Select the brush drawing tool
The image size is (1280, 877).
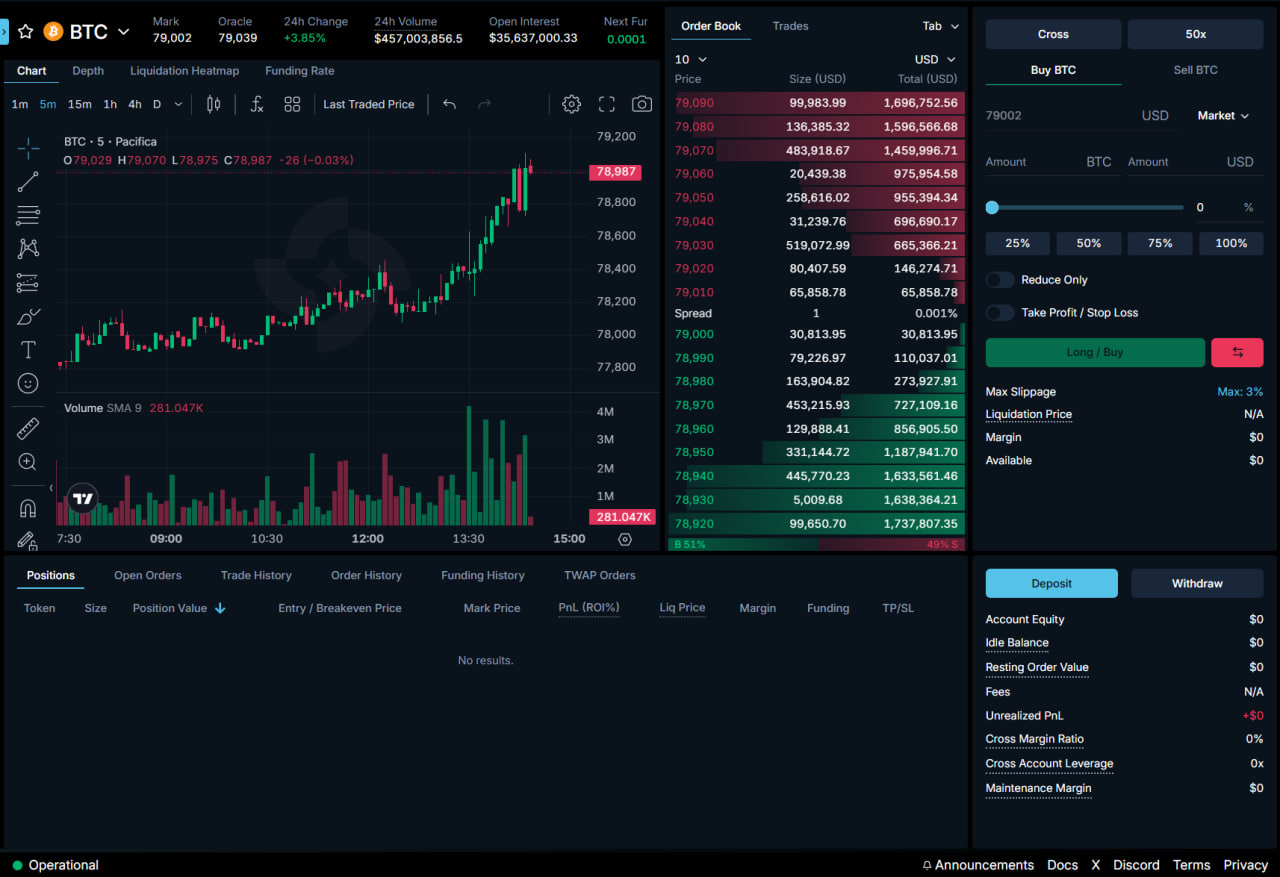point(28,316)
